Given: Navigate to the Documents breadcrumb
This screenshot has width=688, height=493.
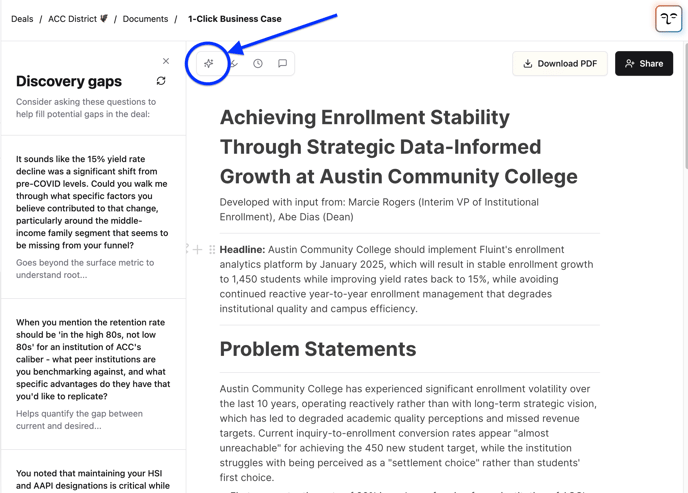Looking at the screenshot, I should click(145, 19).
